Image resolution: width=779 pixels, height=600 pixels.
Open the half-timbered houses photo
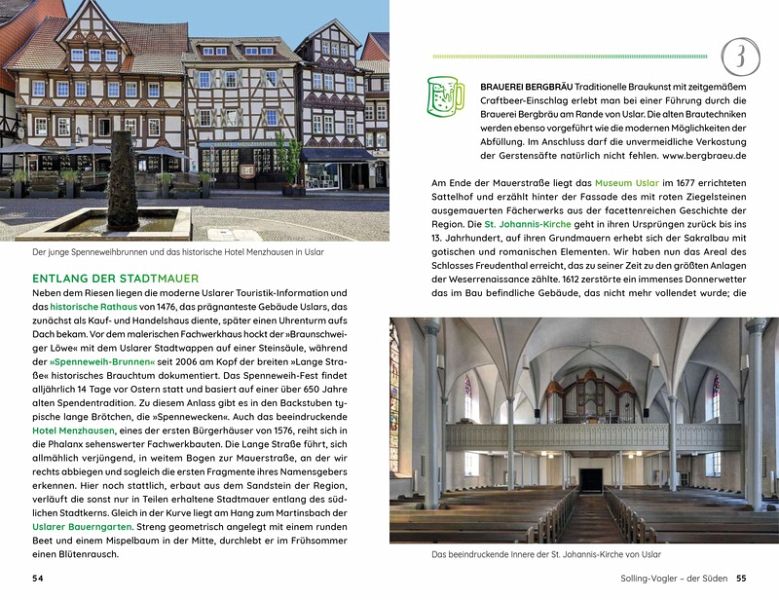(x=195, y=120)
